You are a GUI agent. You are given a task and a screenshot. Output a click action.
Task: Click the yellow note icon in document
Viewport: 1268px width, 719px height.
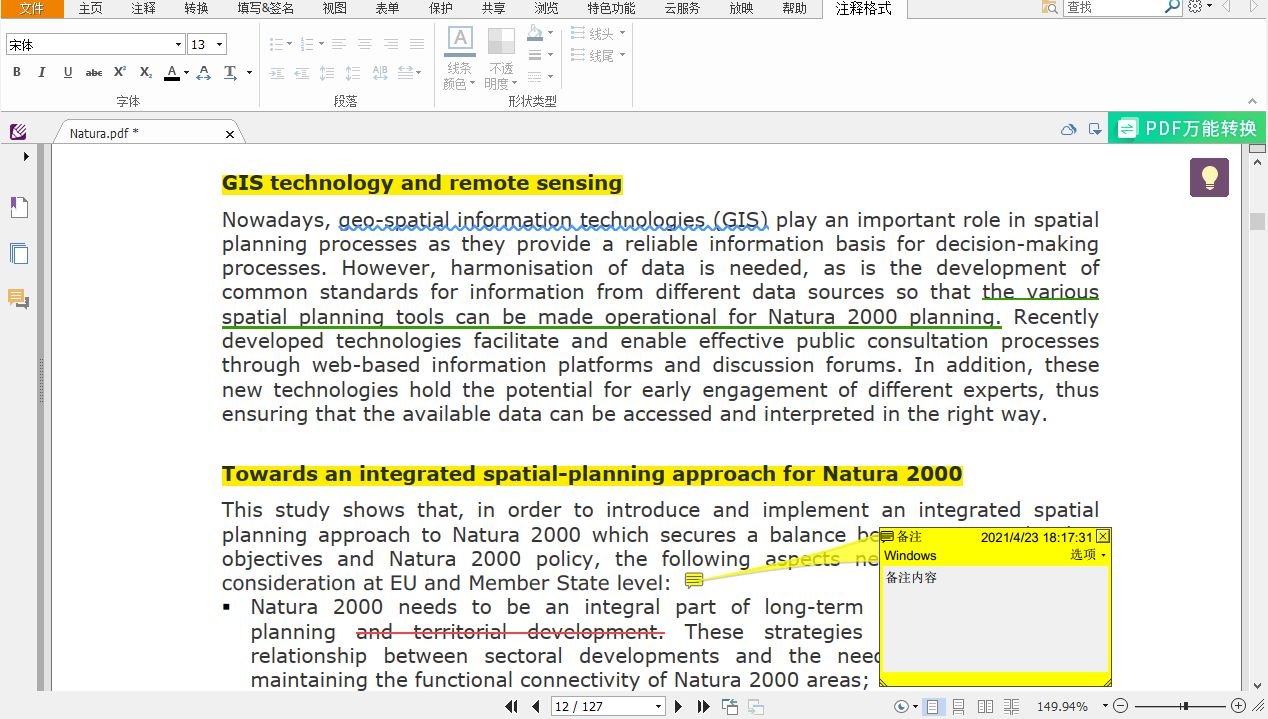(x=694, y=581)
